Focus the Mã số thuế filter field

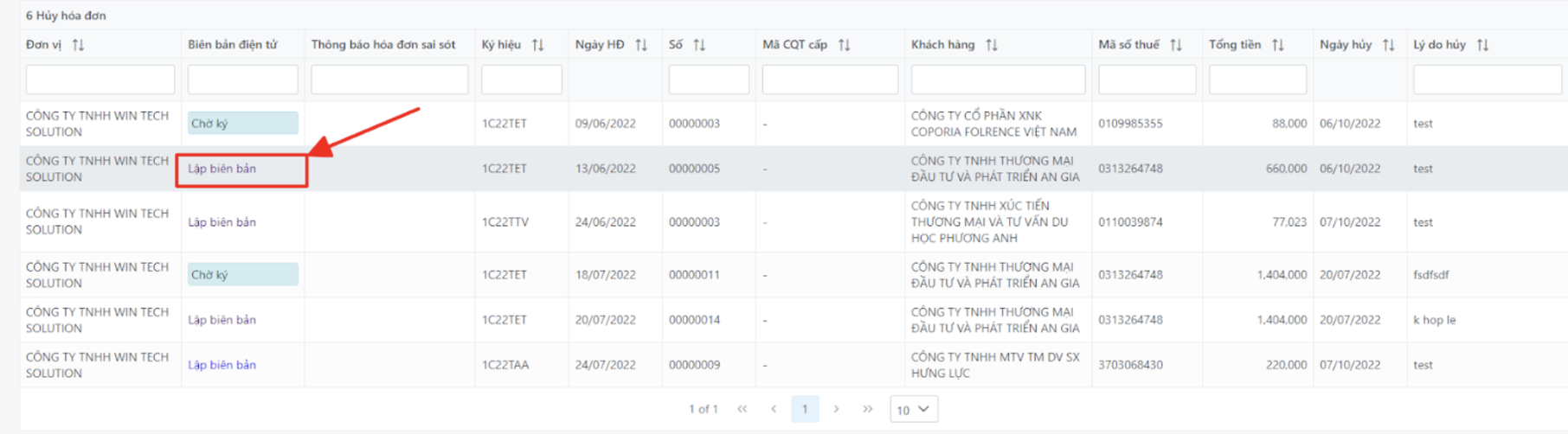pyautogui.click(x=1147, y=80)
